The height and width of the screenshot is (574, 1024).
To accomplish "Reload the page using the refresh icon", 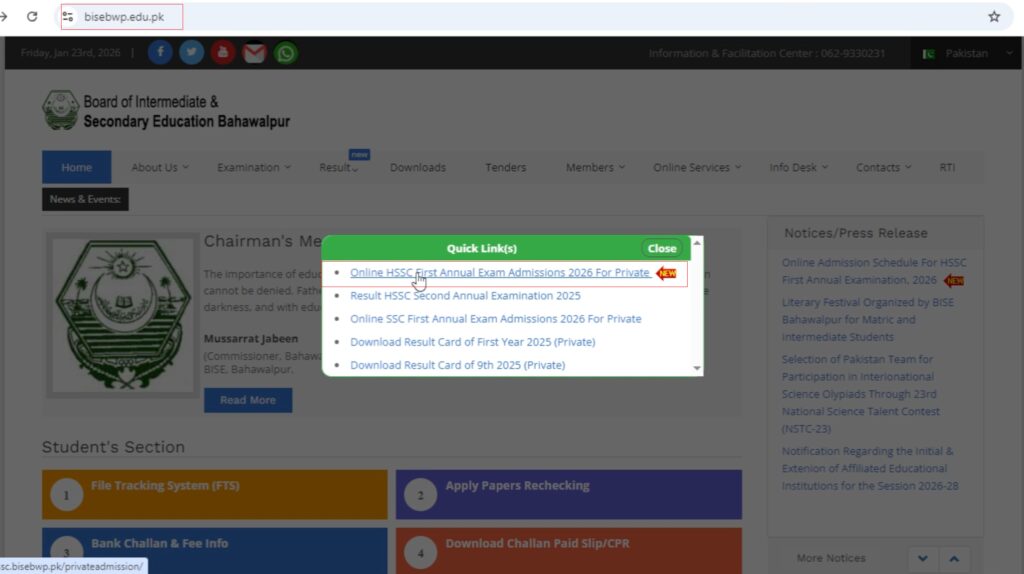I will (x=32, y=17).
